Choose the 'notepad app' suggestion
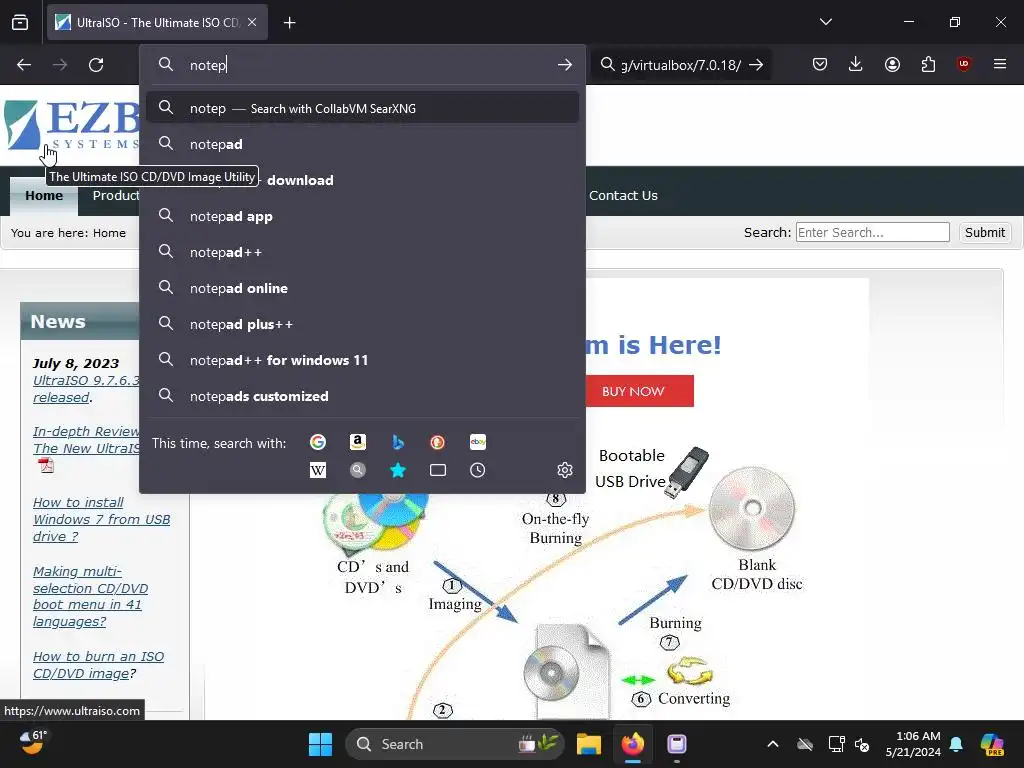The height and width of the screenshot is (768, 1024). (362, 216)
